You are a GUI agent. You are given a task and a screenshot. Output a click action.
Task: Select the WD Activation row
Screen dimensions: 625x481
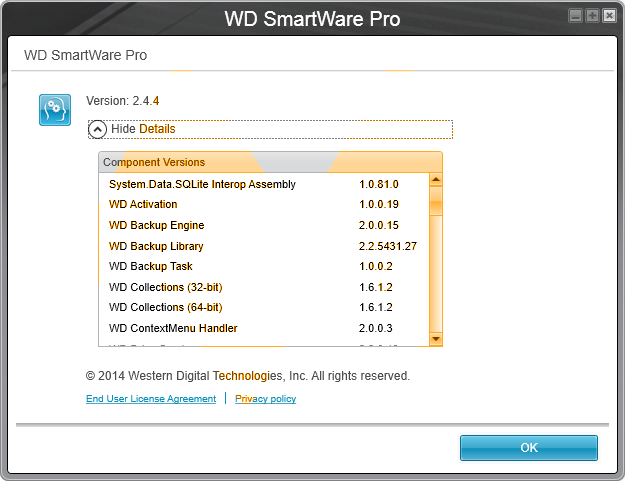tap(264, 204)
